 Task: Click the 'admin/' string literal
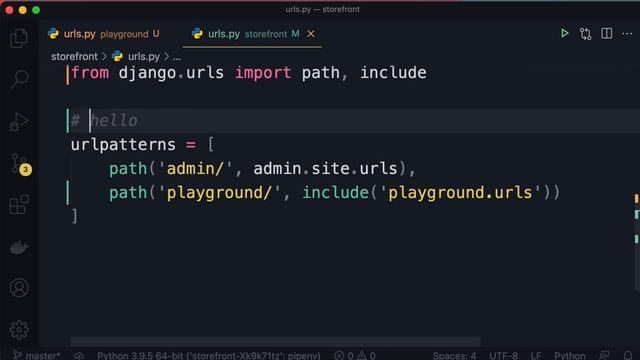click(x=195, y=169)
